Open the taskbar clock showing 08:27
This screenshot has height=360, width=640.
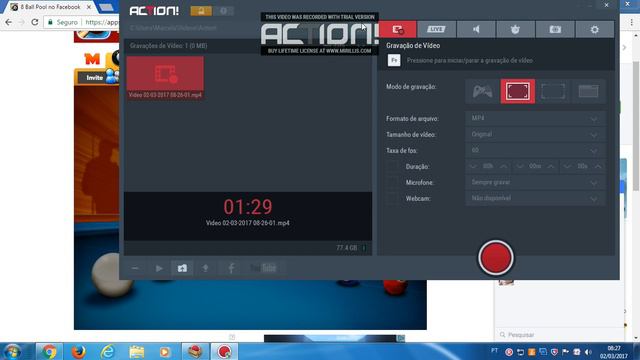[614, 352]
